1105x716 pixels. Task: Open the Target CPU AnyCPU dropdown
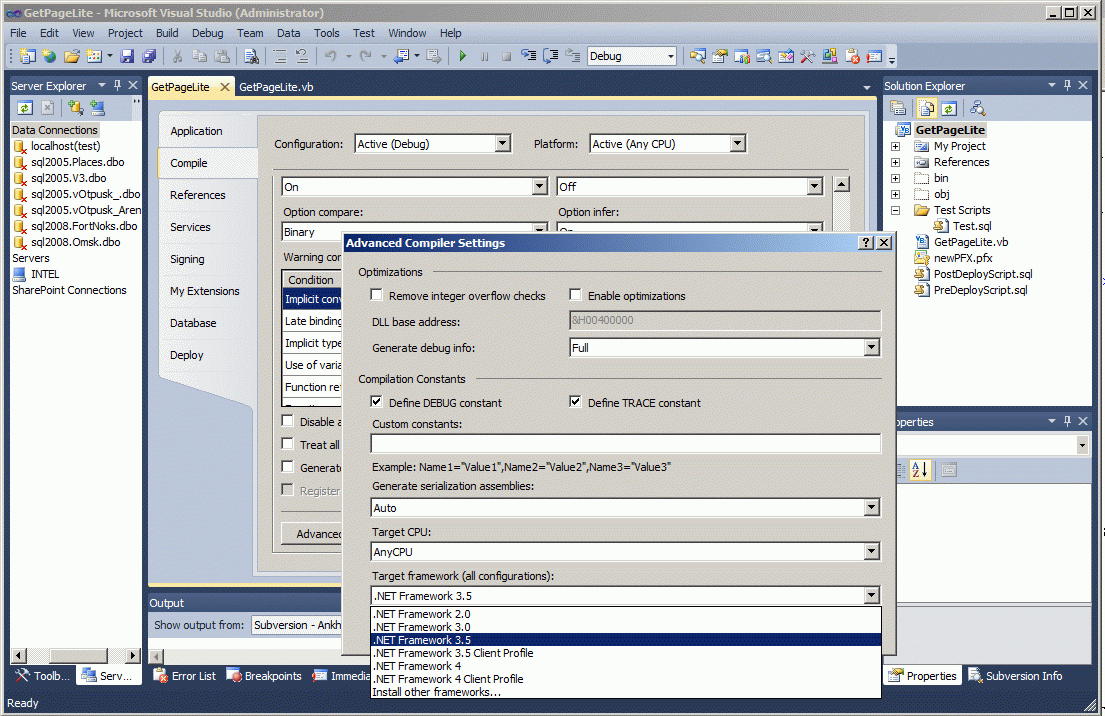point(872,552)
